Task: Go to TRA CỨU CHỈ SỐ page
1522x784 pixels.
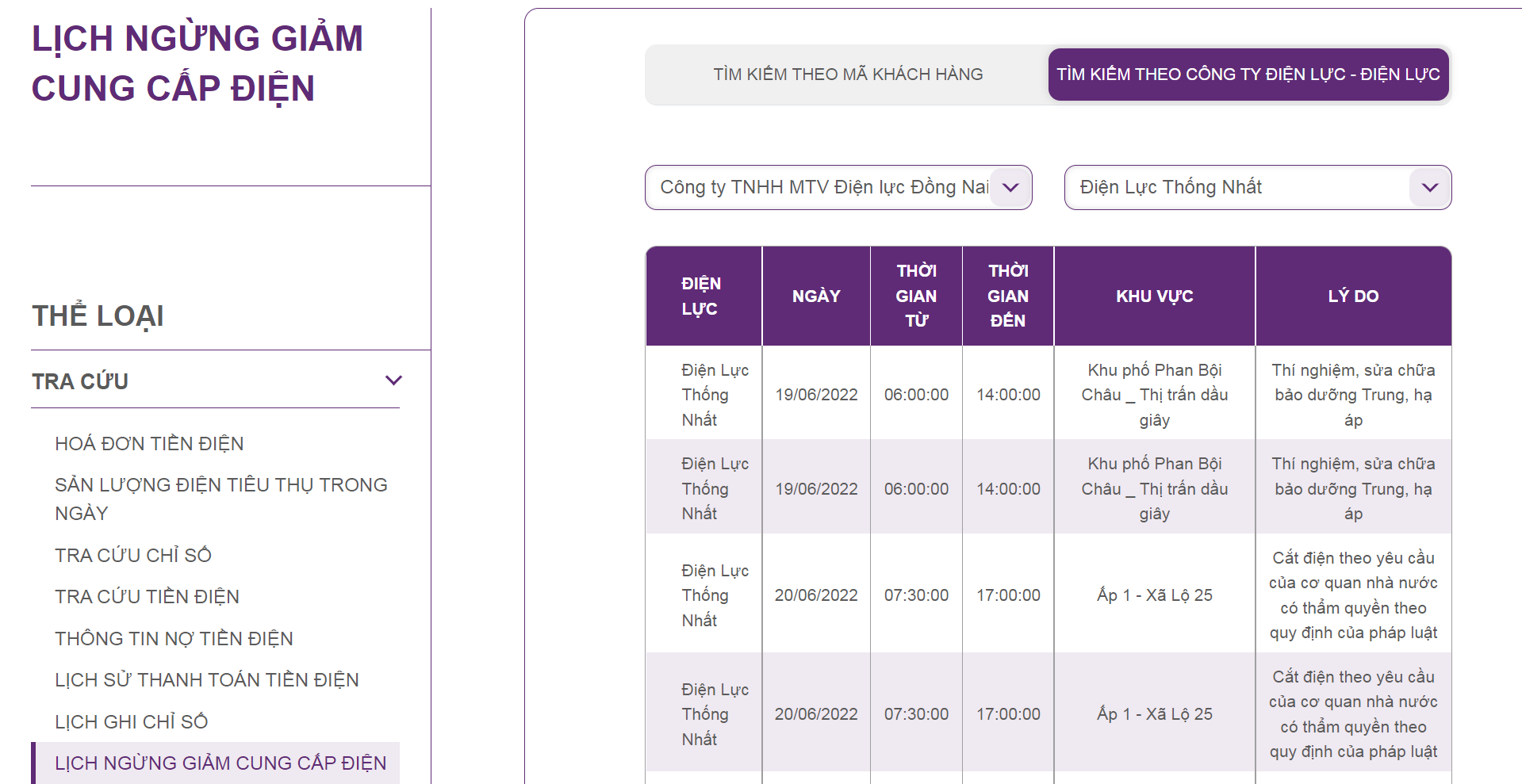Action: pyautogui.click(x=133, y=555)
